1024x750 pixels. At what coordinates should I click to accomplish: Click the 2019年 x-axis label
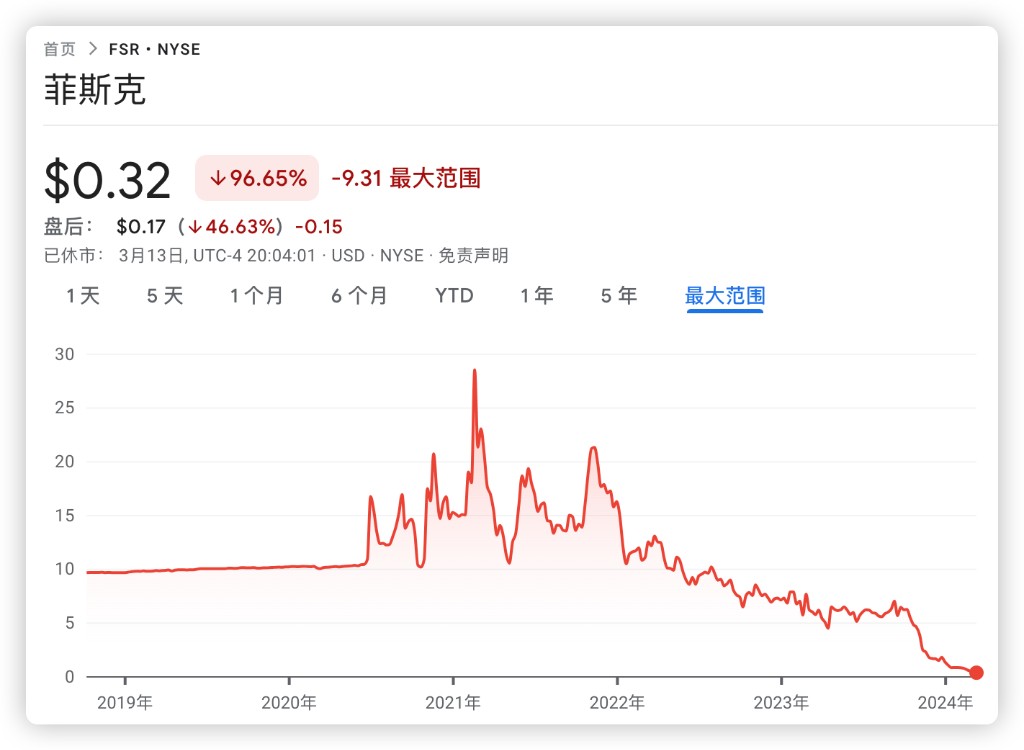[125, 703]
